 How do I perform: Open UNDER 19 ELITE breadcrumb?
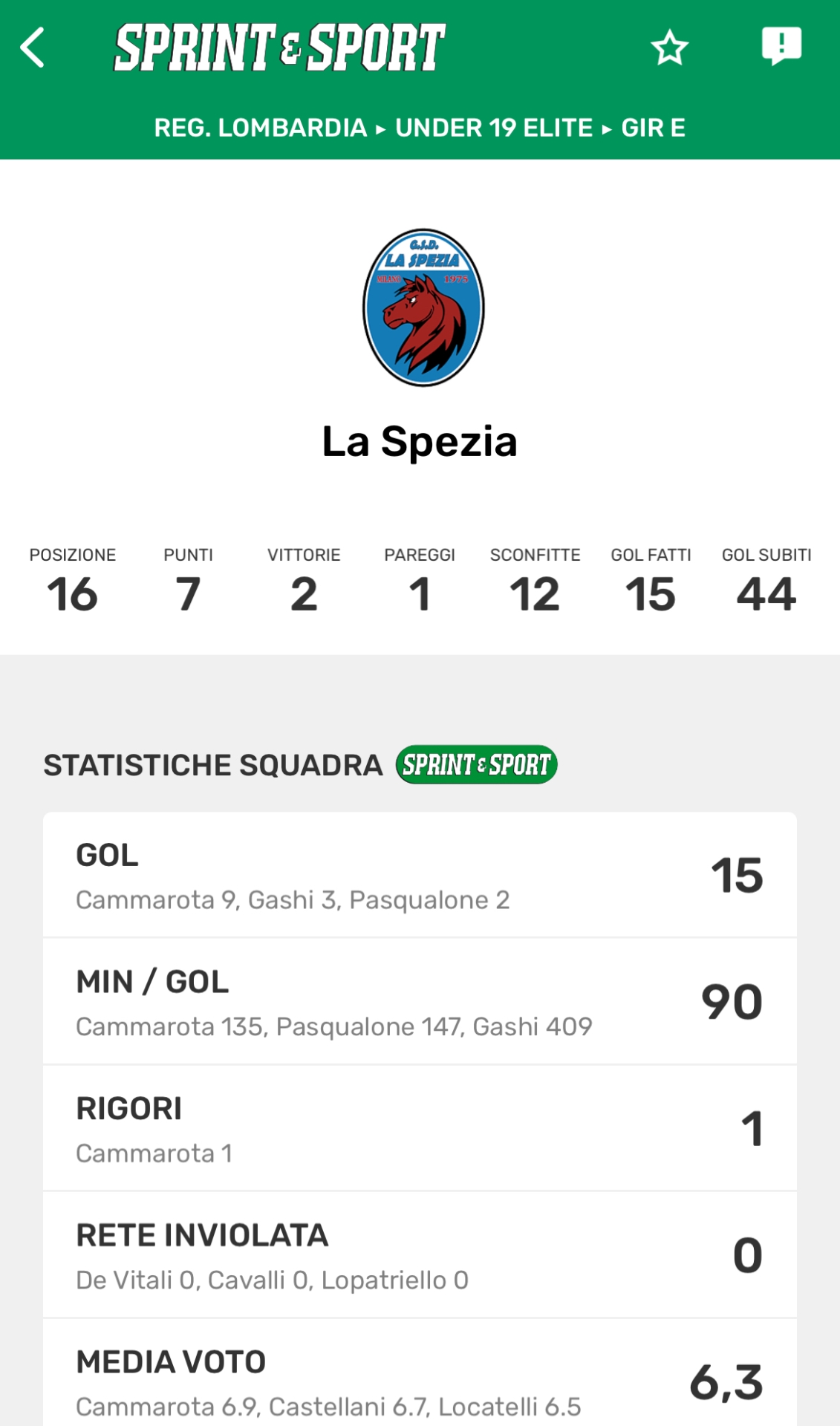pos(494,128)
